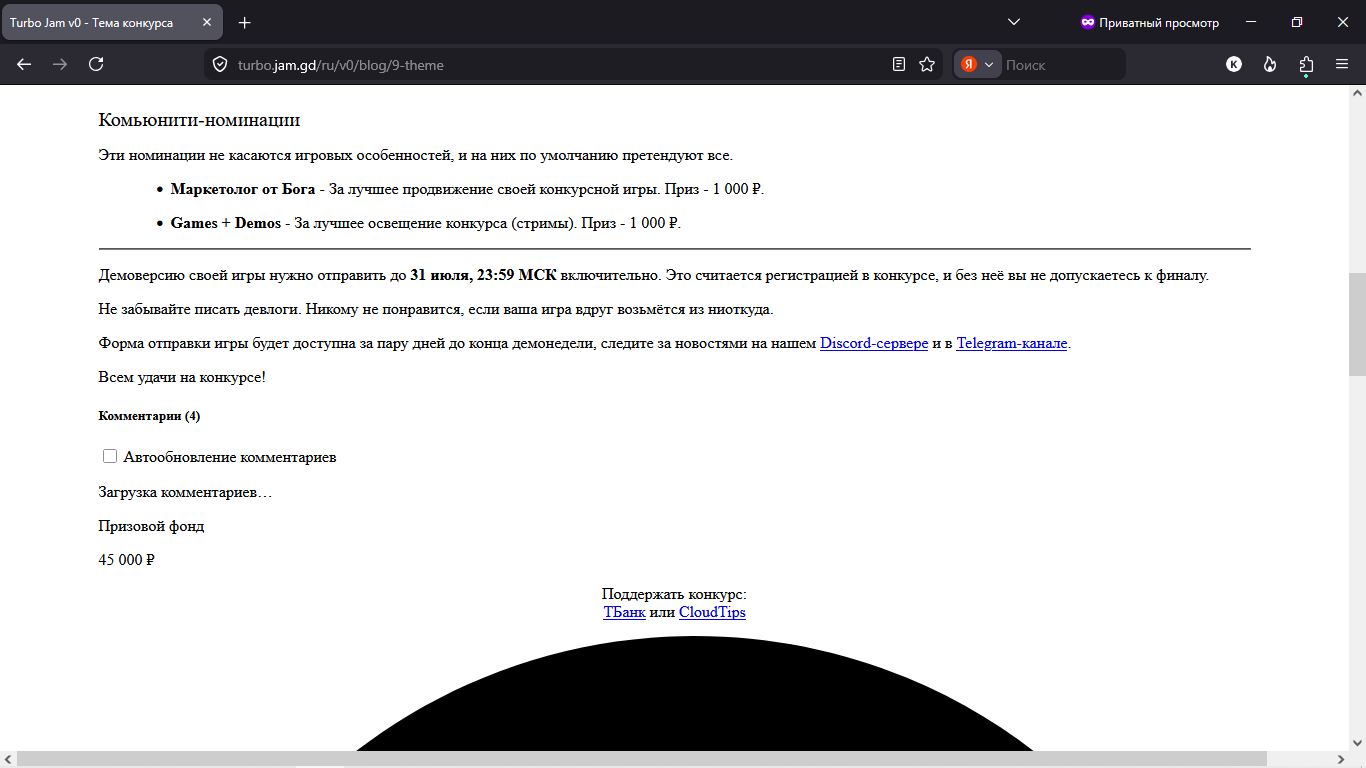Image resolution: width=1366 pixels, height=768 pixels.
Task: Click the Призовой фонд label
Action: click(x=151, y=526)
